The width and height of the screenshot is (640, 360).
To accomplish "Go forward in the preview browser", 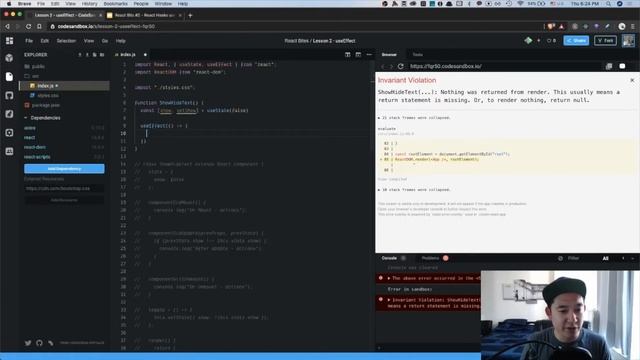I will pyautogui.click(x=391, y=66).
